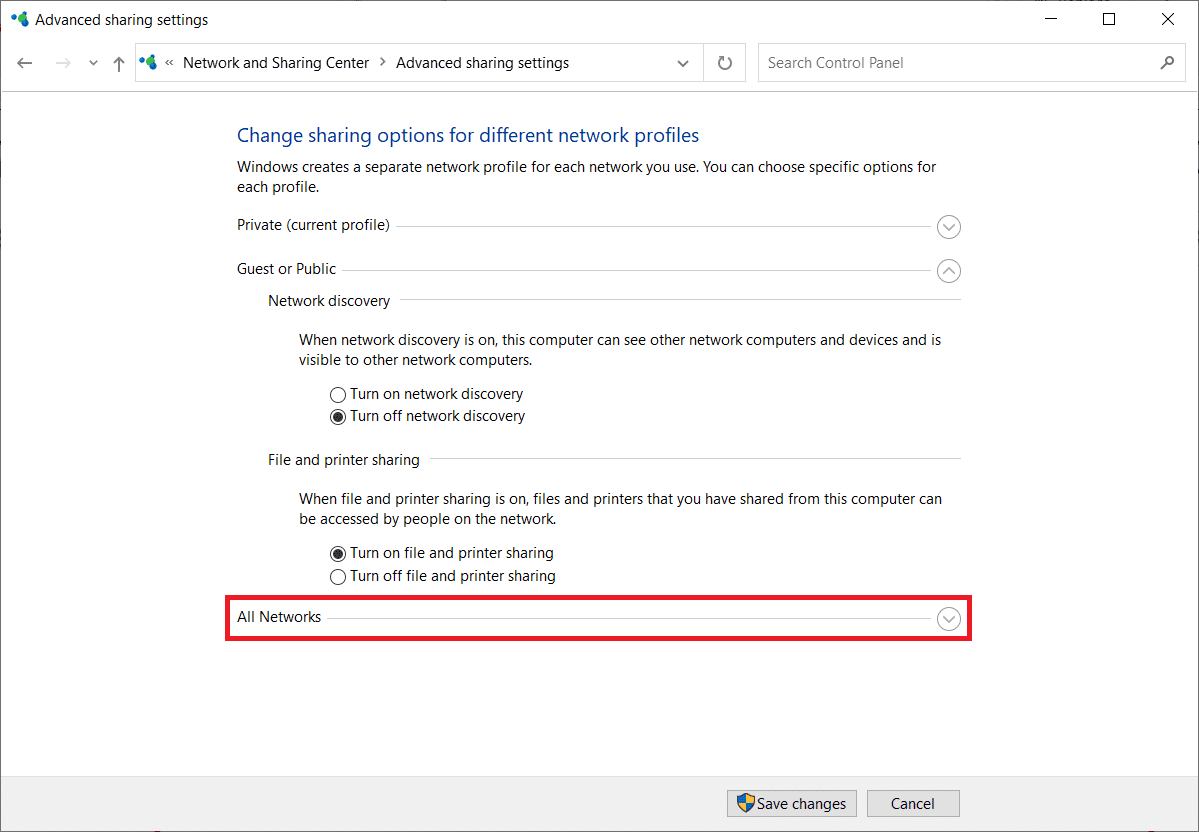Click the breadcrumb address dropdown chevron

click(683, 62)
